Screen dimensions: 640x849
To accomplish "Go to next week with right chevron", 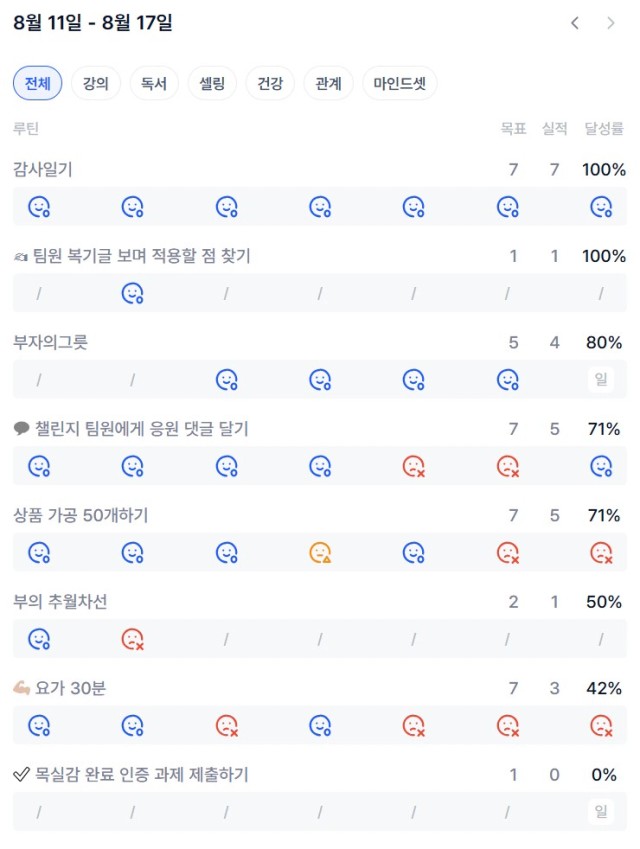I will coord(611,23).
